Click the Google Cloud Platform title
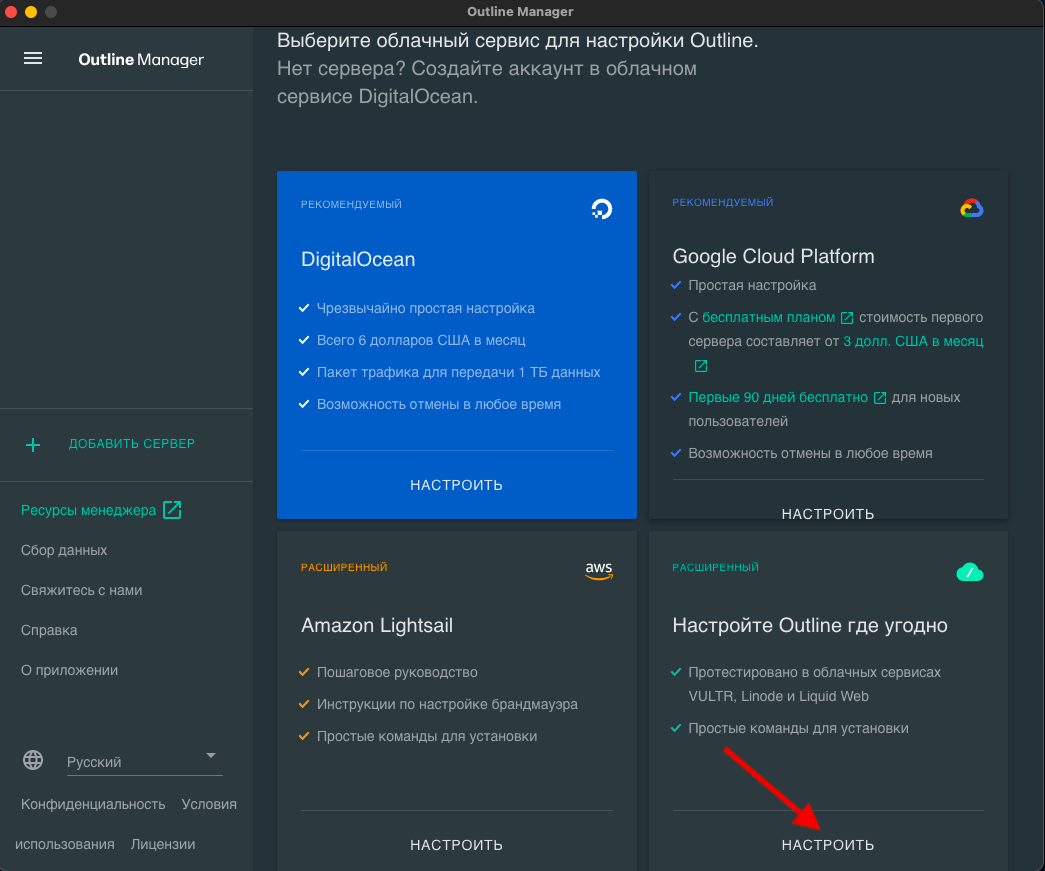The height and width of the screenshot is (871, 1045). click(773, 257)
